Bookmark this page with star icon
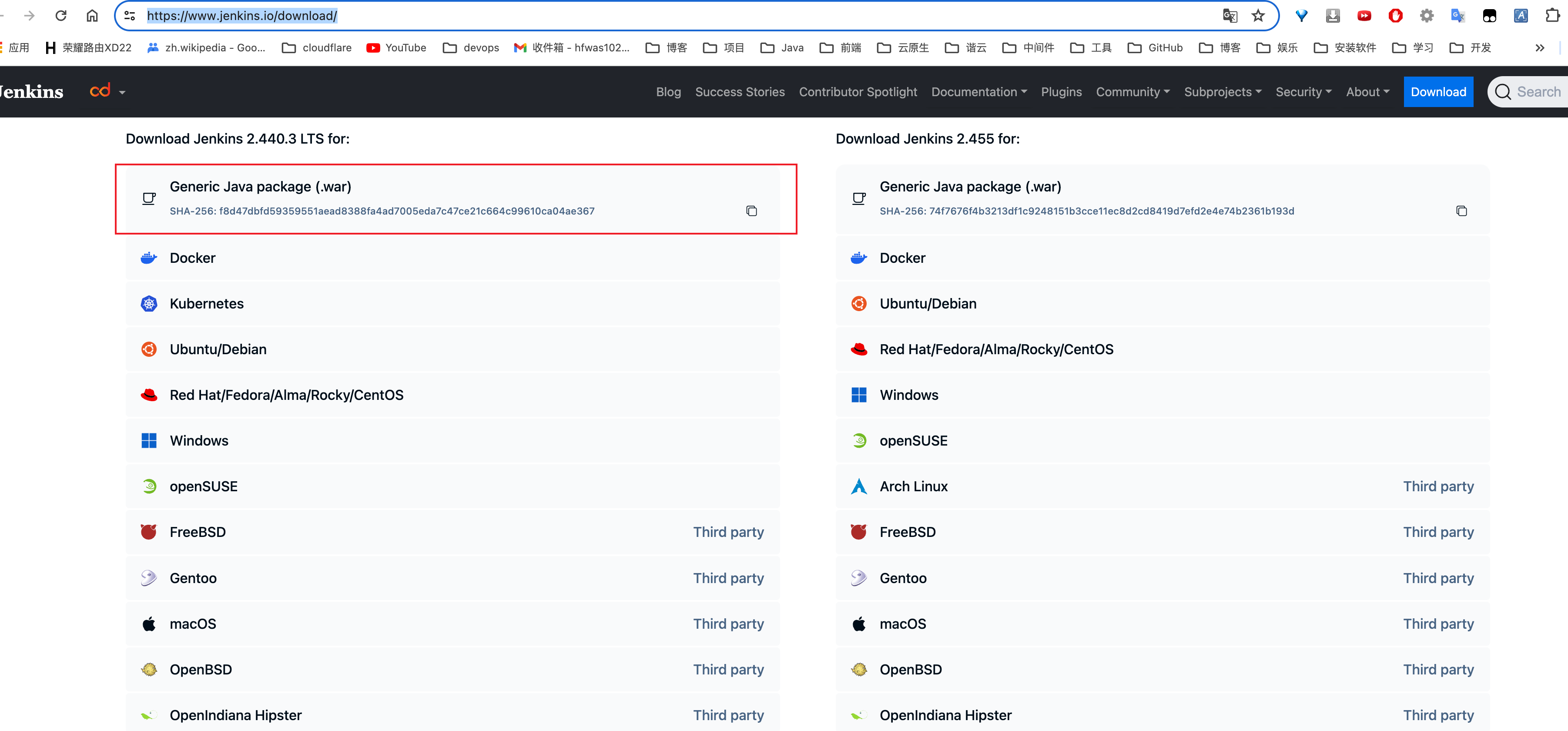1568x731 pixels. pos(1258,16)
